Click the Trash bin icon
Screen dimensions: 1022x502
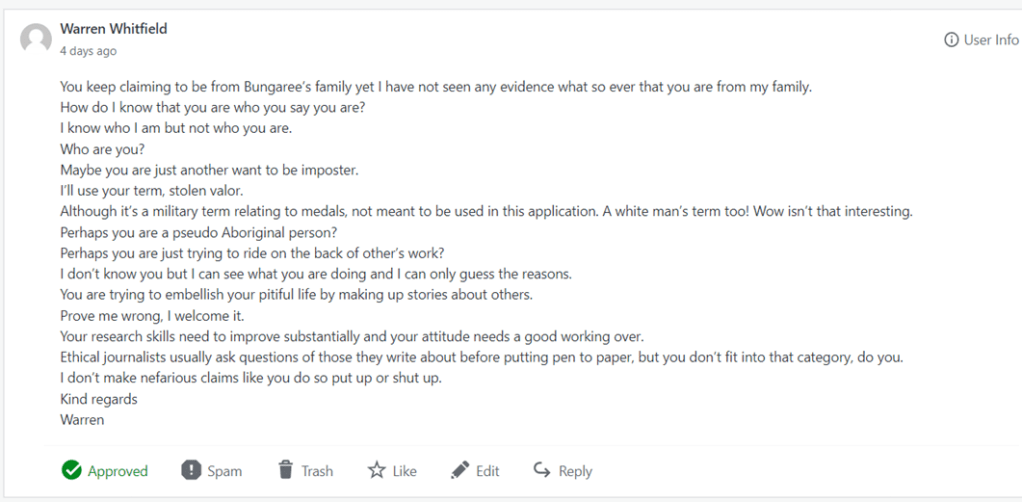tap(286, 470)
